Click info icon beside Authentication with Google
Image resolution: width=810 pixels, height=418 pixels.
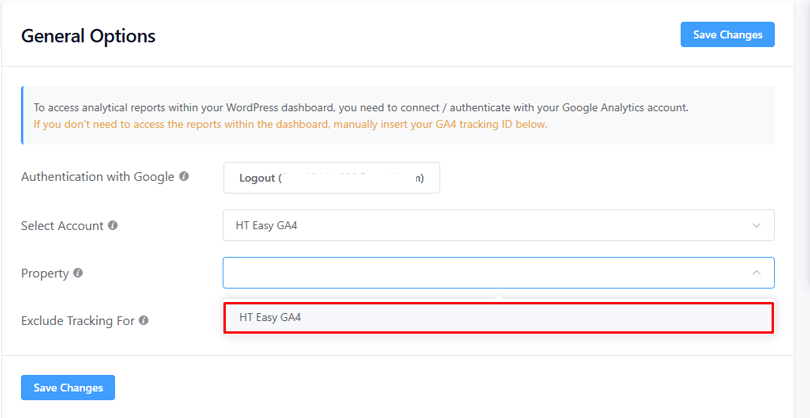[x=184, y=177]
